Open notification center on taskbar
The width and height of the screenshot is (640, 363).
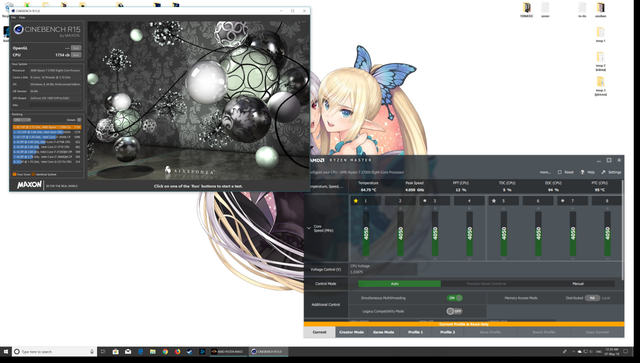625,351
